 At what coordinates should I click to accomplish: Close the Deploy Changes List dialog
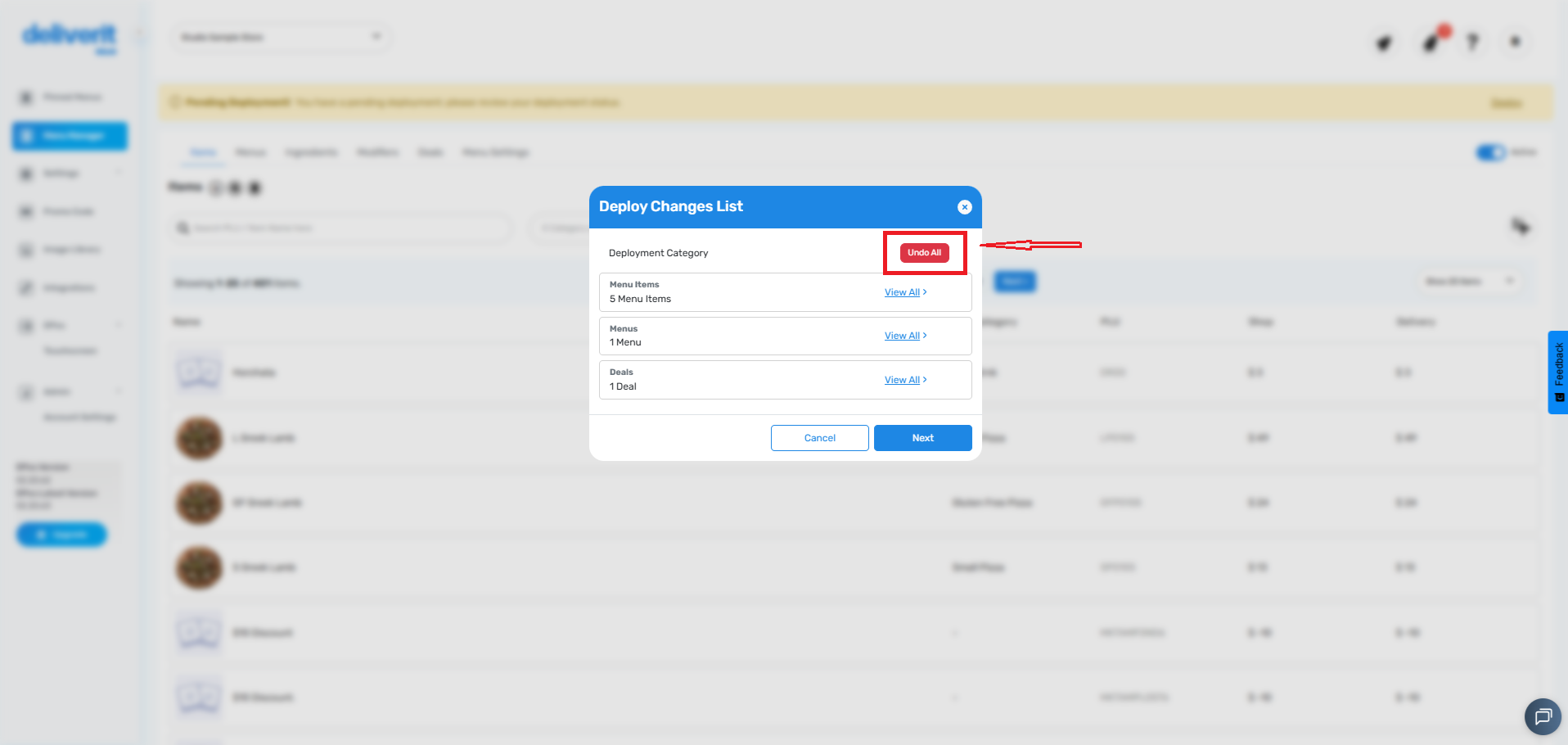point(964,207)
